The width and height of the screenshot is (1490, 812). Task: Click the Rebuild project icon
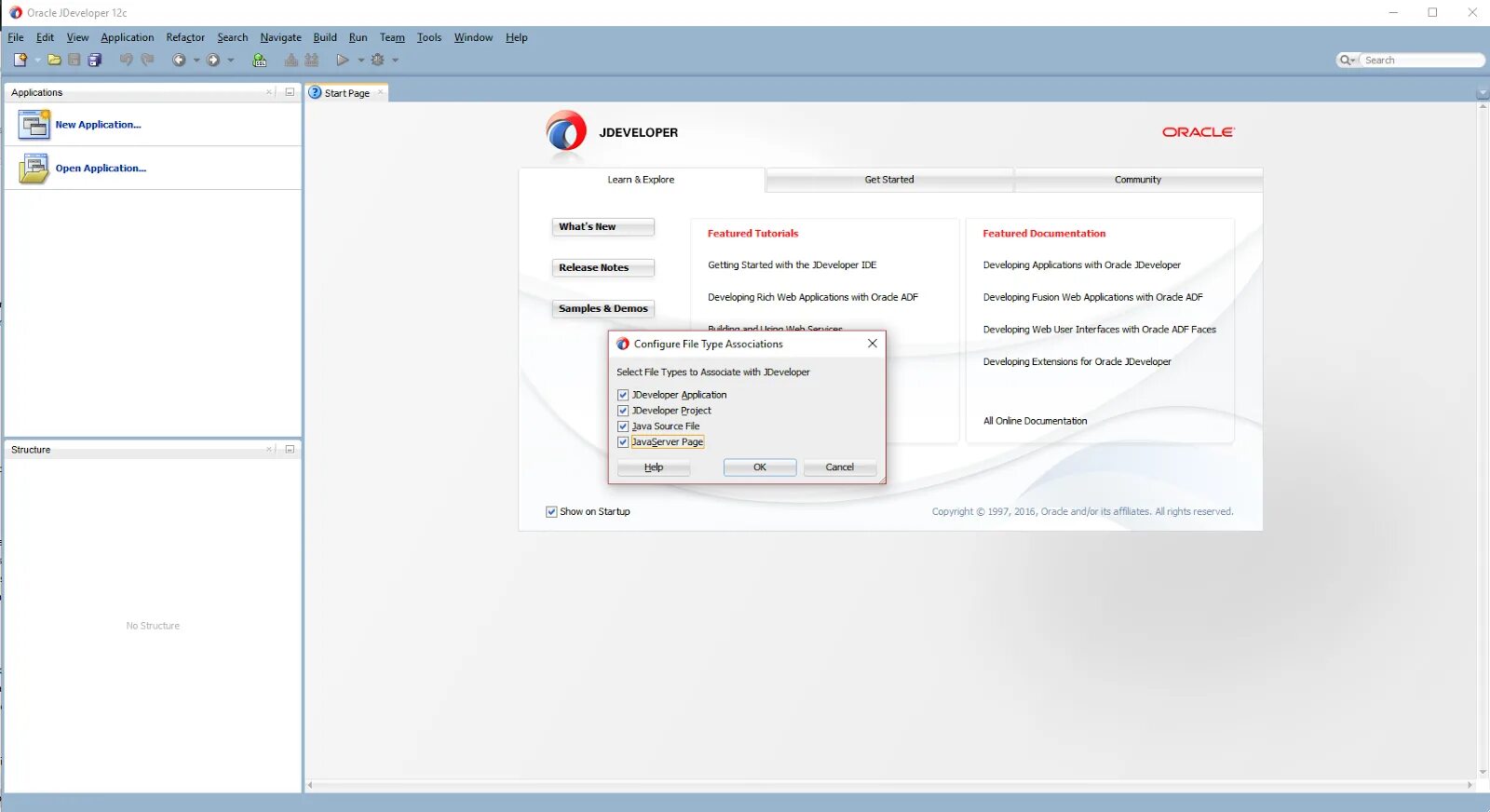tap(312, 60)
